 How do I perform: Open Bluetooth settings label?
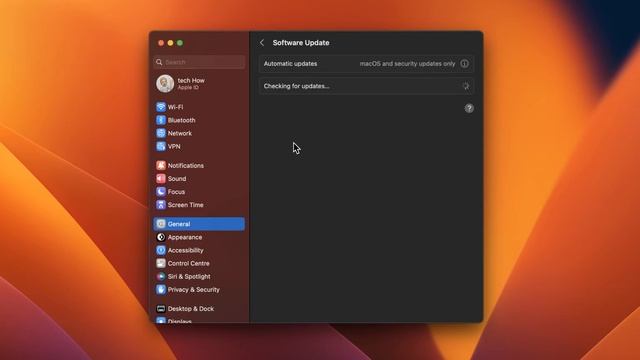click(182, 120)
